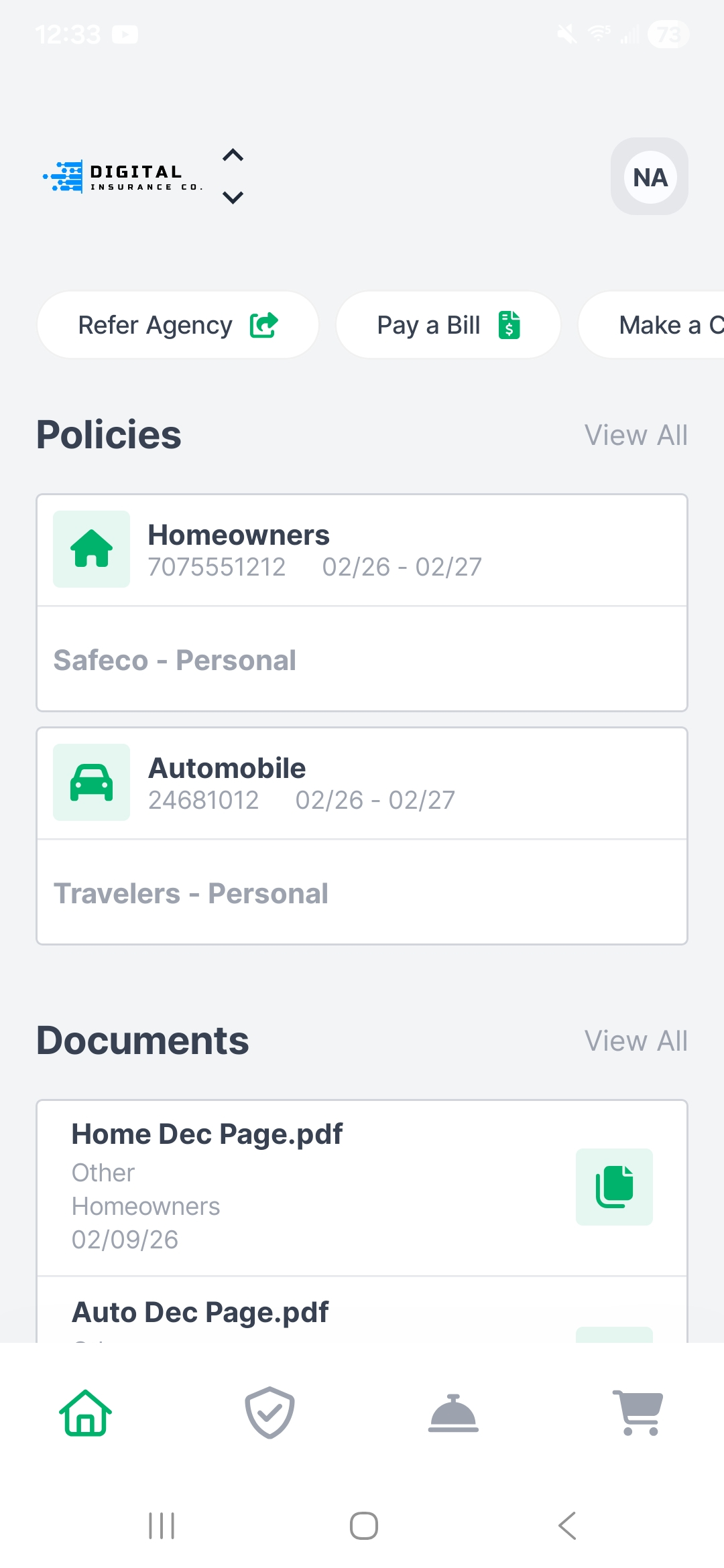
Task: Click View All next to Policies
Action: (636, 436)
